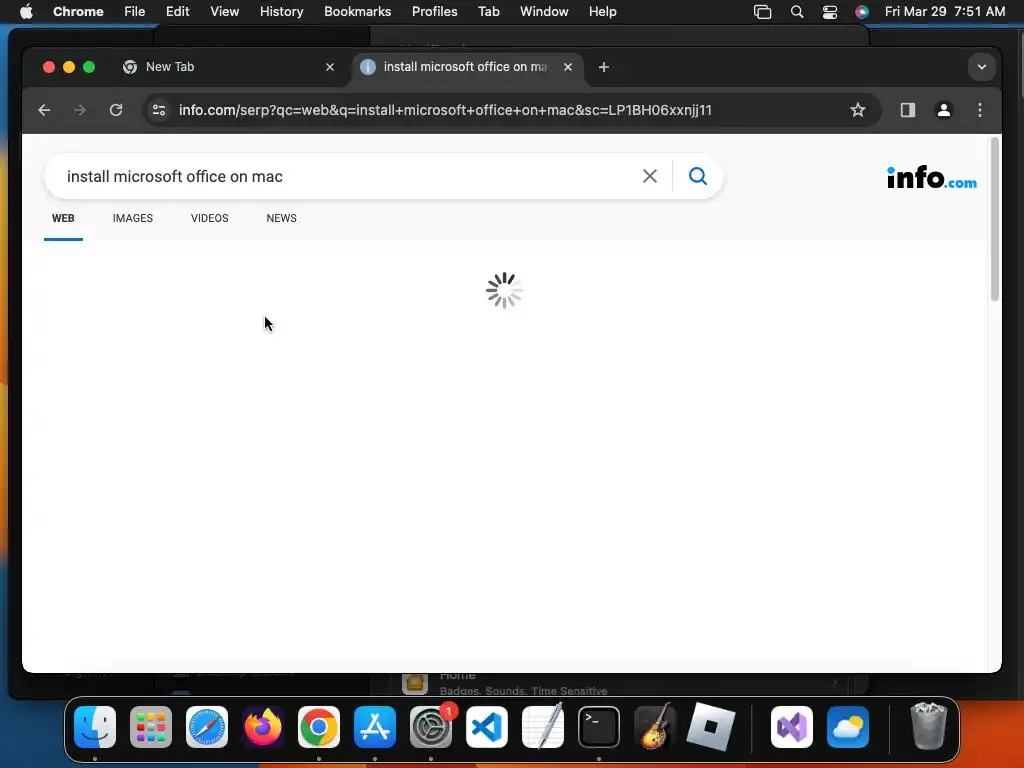
Task: Launch Visual Studio Code from Dock
Action: pos(487,727)
